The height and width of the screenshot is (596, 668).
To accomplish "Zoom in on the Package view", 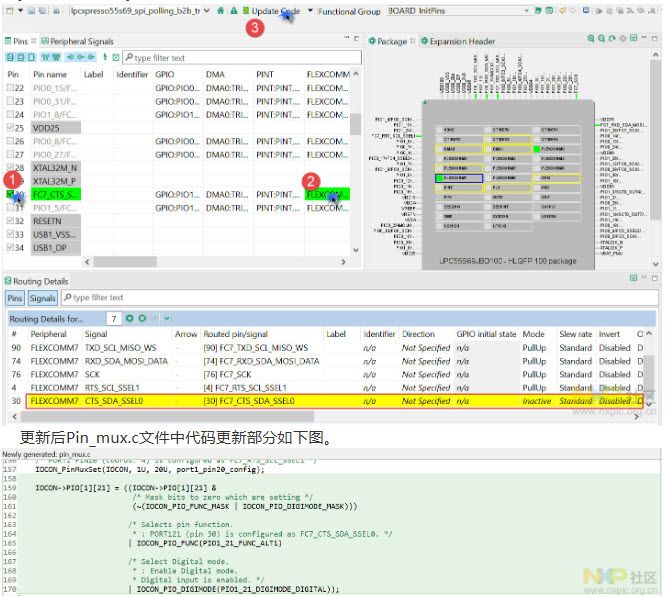I will [x=590, y=38].
